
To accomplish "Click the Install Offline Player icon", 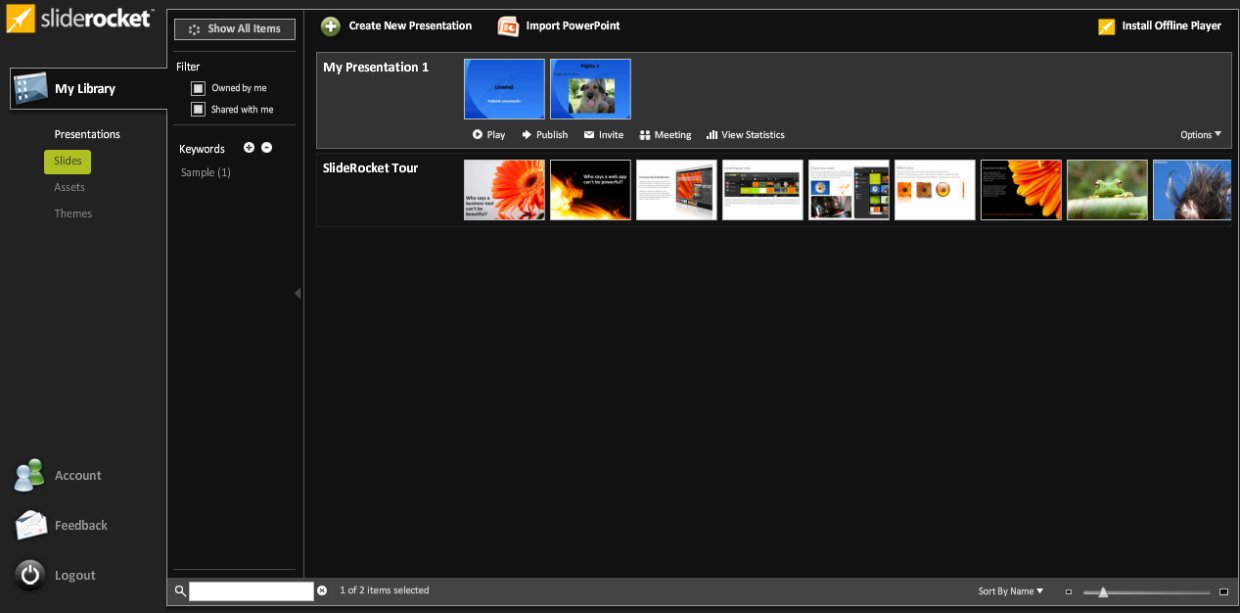I will tap(1106, 27).
